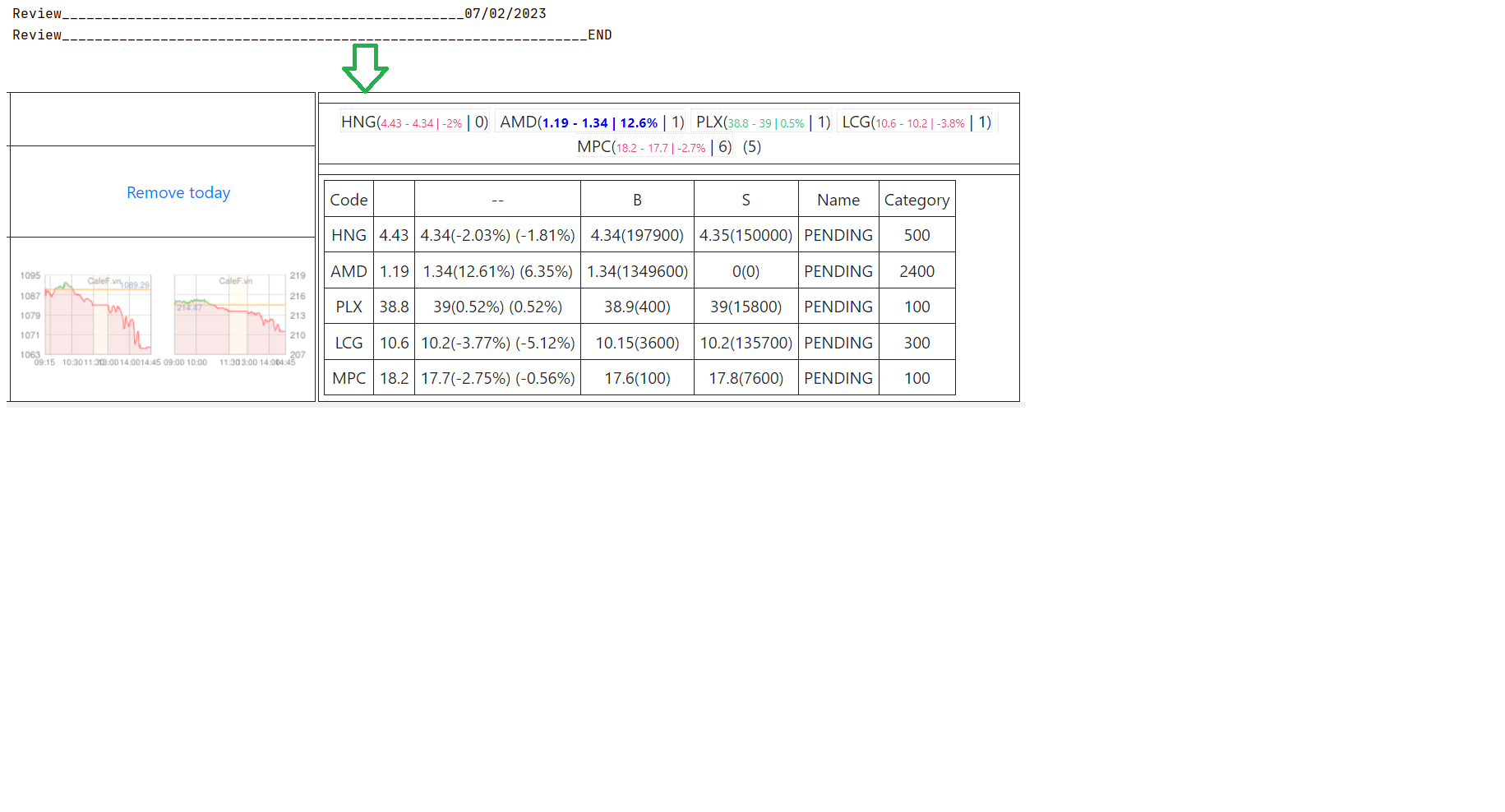Viewport: 1505px width, 812px height.
Task: Click the 1.34(12.61%) (6.35%) cell
Action: click(497, 271)
